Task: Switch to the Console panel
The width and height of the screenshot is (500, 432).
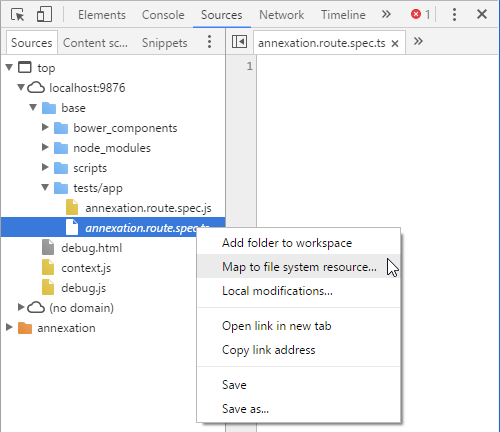Action: pyautogui.click(x=163, y=15)
